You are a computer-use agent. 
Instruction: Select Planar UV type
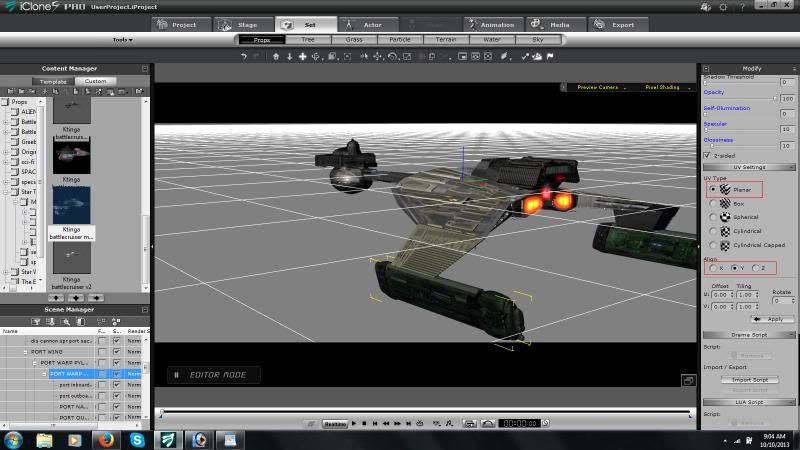tap(713, 189)
